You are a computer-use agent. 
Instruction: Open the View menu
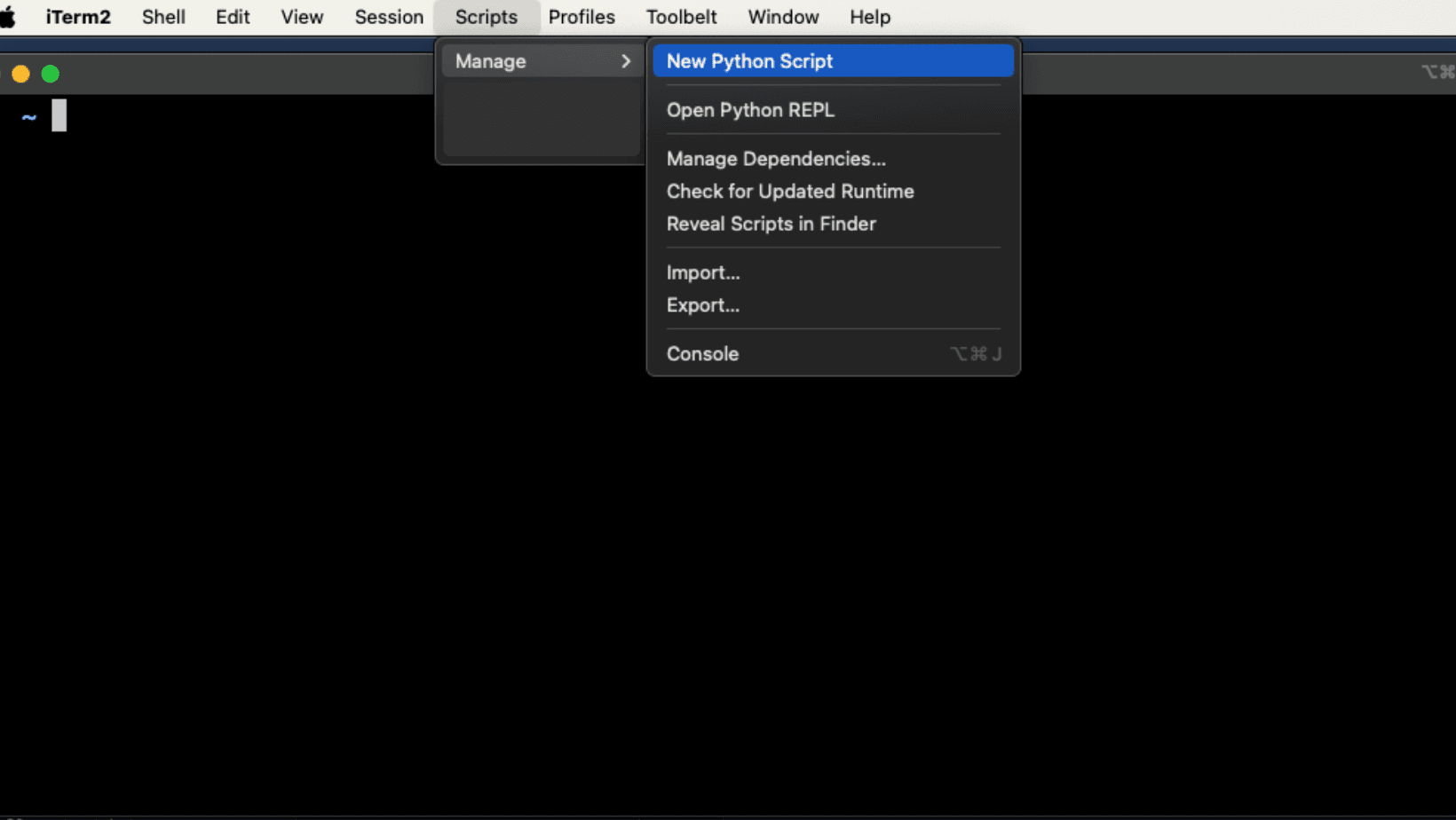(x=302, y=17)
